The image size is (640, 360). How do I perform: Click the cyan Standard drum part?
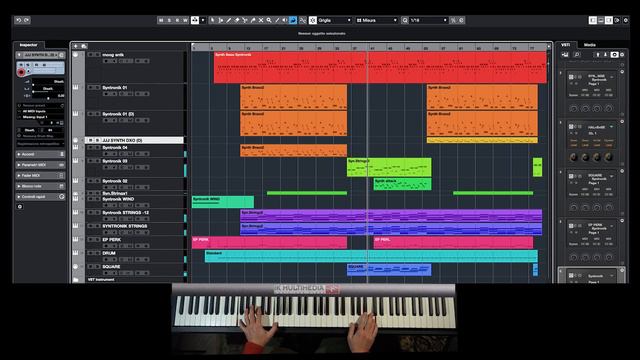(x=371, y=256)
